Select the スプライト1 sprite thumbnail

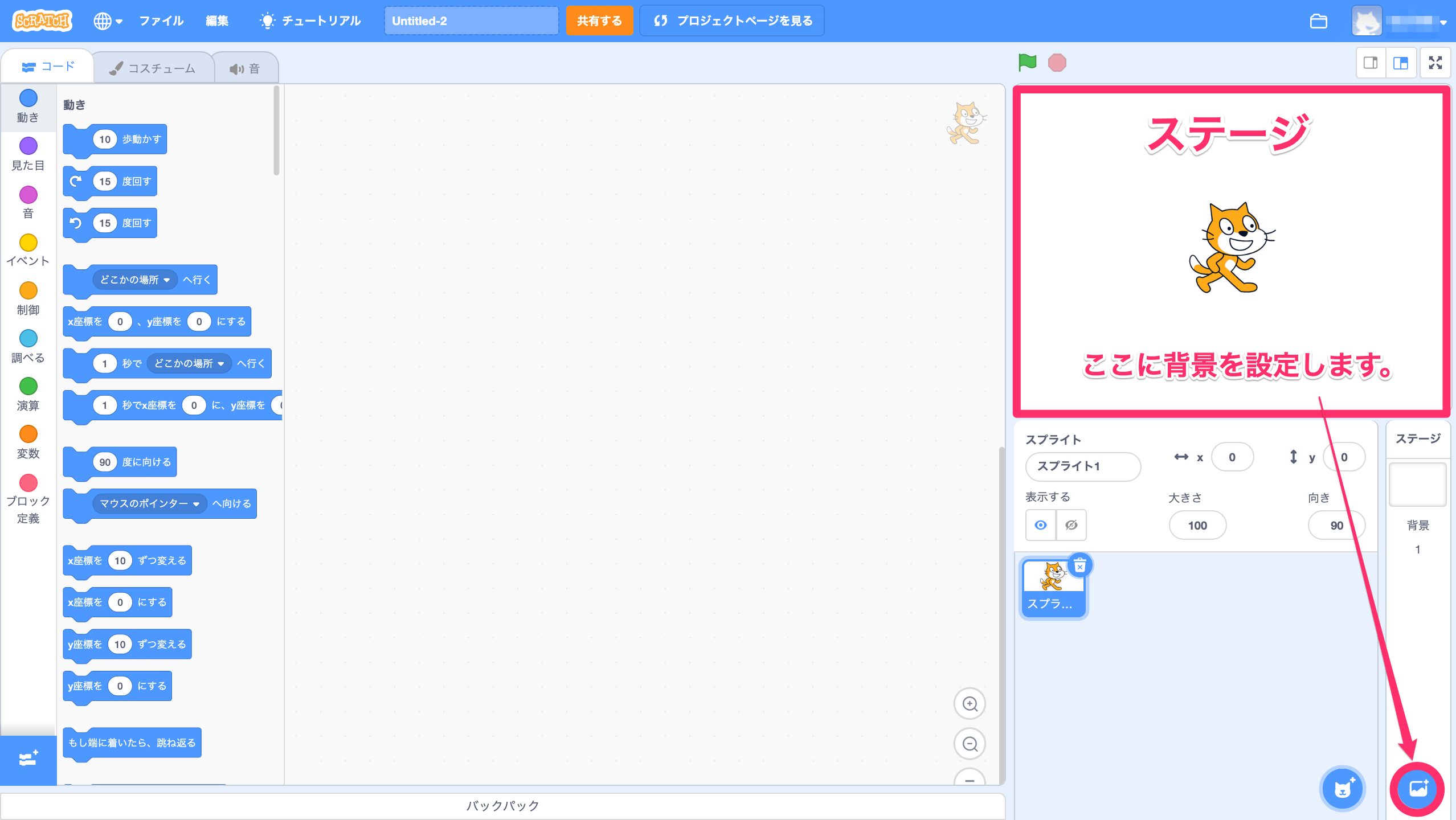click(x=1053, y=589)
